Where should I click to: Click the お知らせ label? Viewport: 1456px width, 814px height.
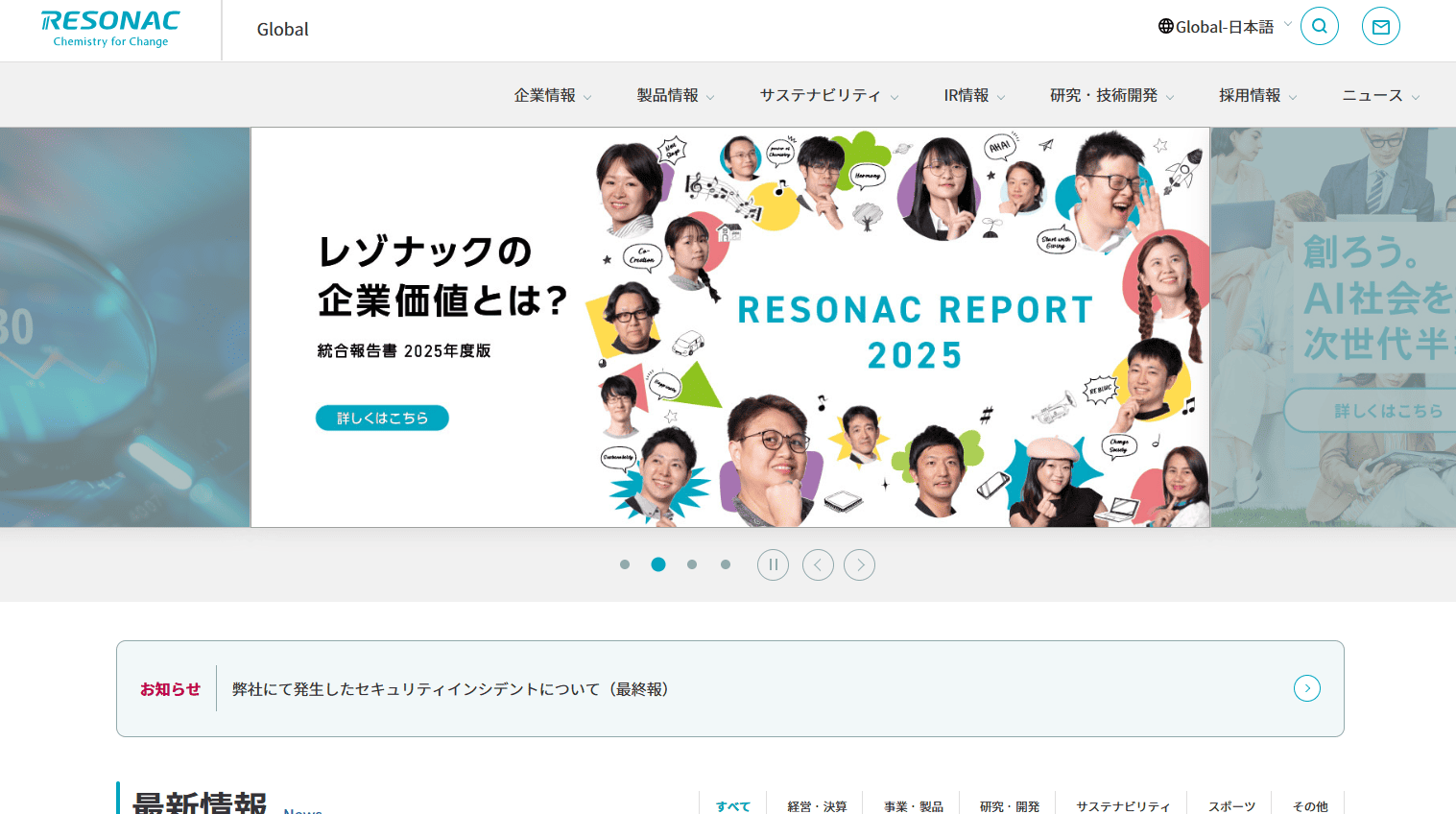click(170, 689)
